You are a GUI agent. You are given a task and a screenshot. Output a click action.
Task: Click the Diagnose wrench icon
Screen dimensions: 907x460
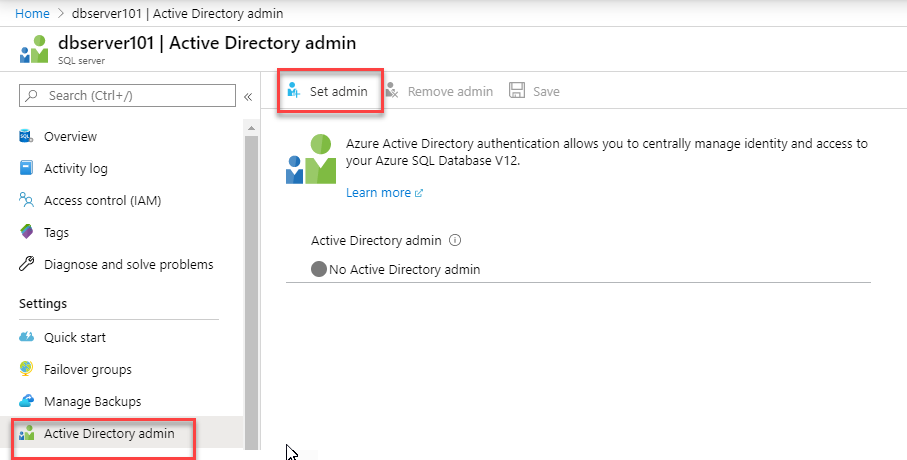click(27, 264)
